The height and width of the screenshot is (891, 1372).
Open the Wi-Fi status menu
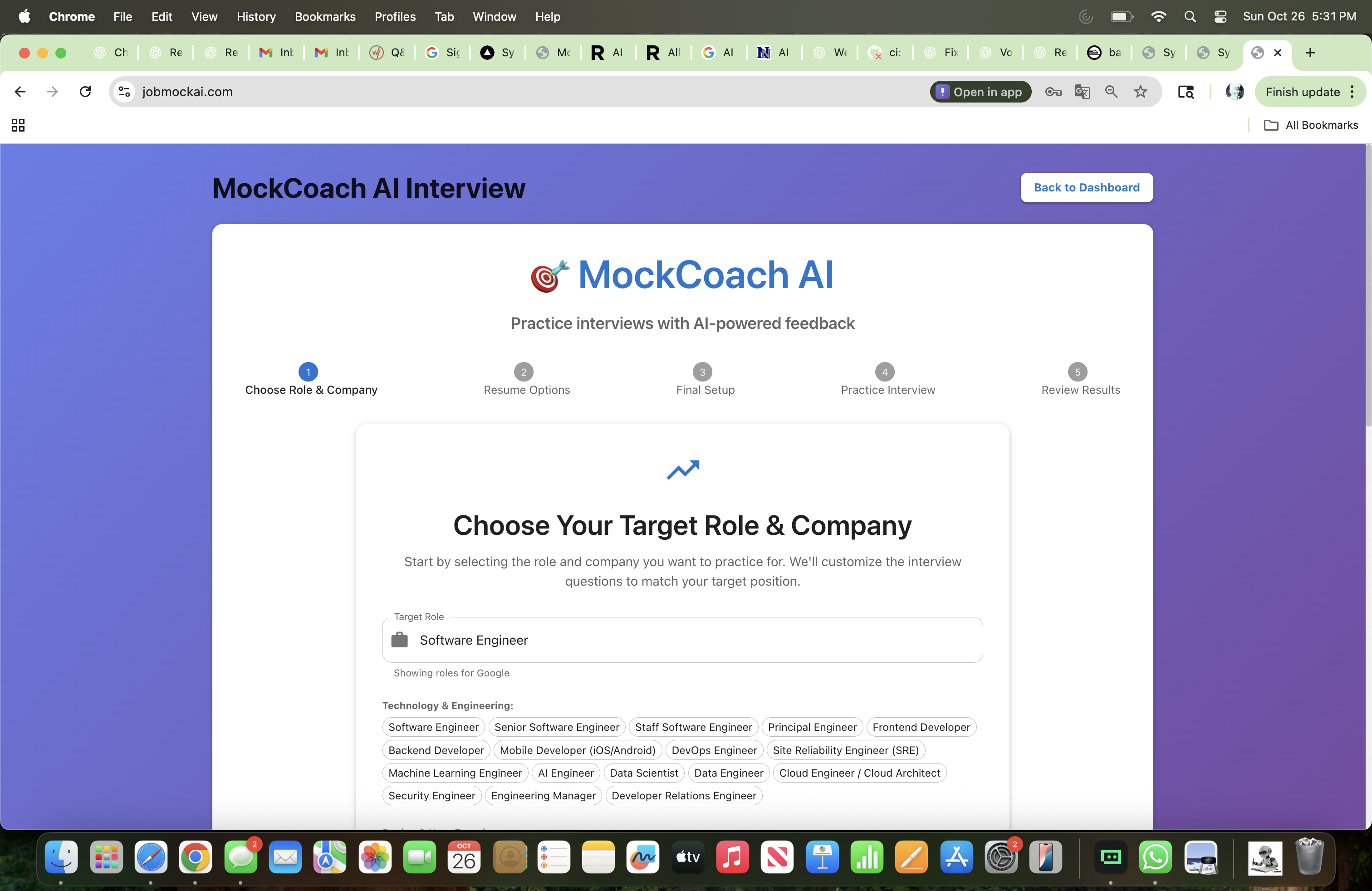(1158, 16)
